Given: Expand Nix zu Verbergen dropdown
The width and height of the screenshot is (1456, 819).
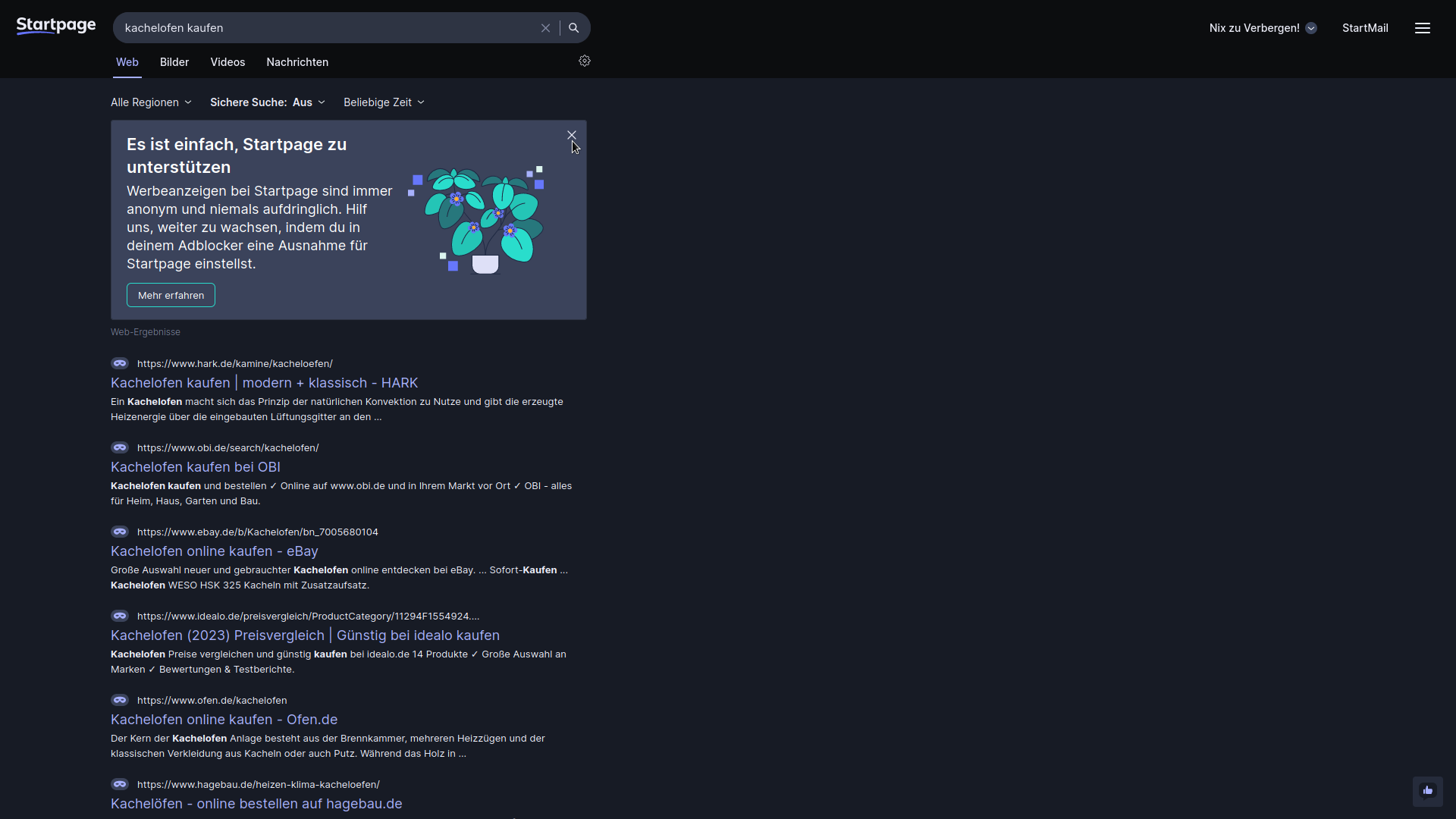Looking at the screenshot, I should (1263, 28).
